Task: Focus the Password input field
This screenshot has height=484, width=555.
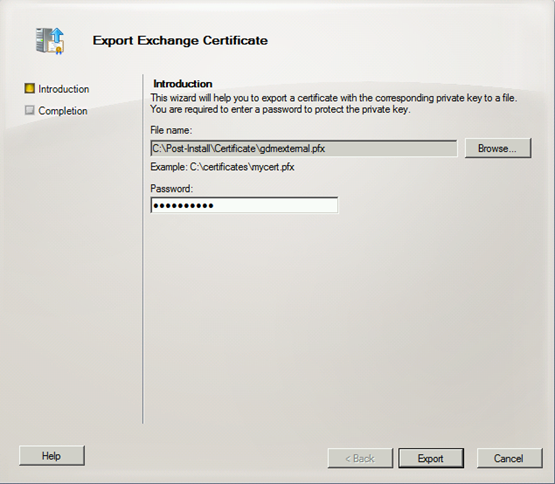Action: point(244,205)
